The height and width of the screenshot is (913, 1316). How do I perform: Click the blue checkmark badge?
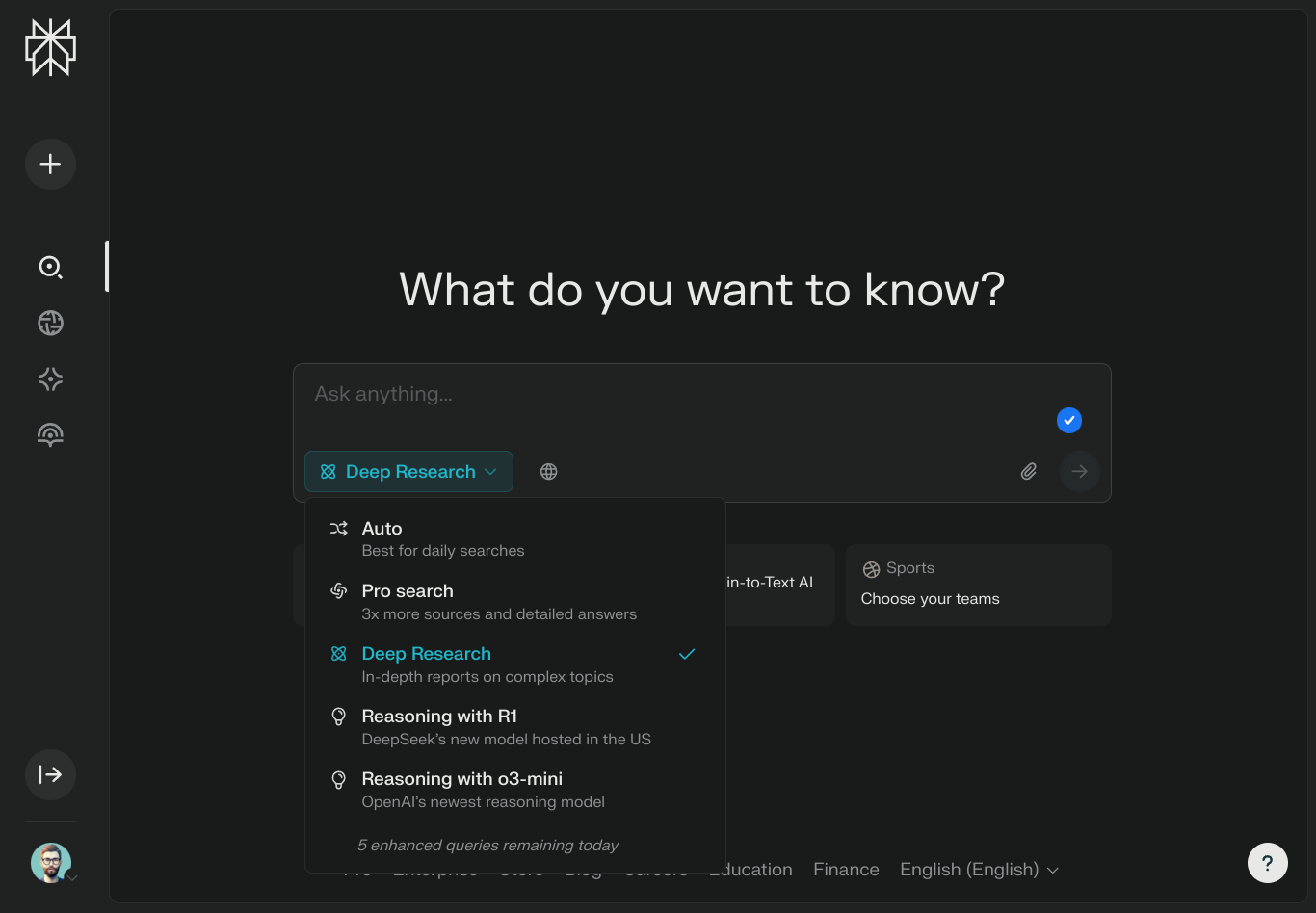(x=1069, y=420)
